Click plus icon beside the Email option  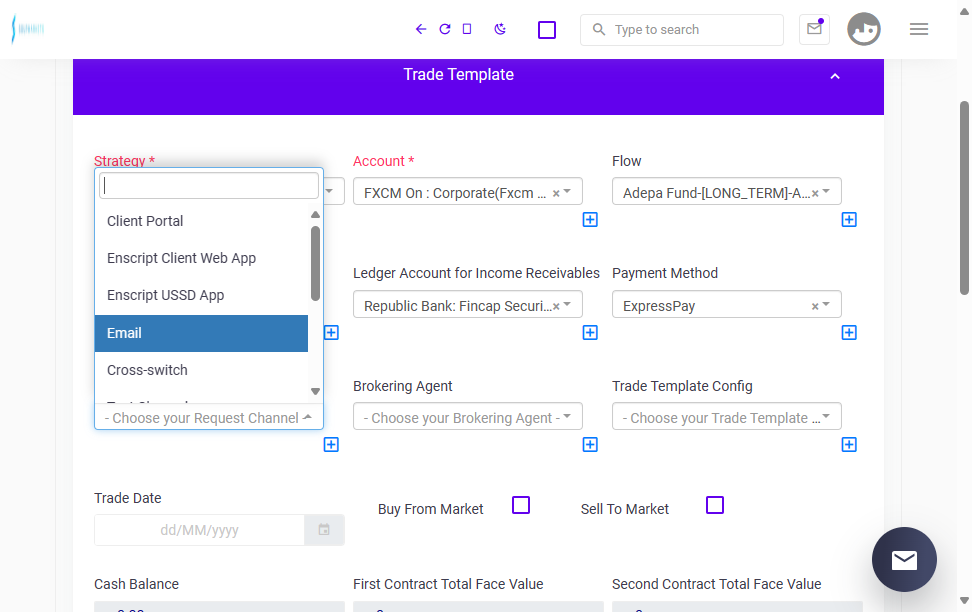click(331, 332)
